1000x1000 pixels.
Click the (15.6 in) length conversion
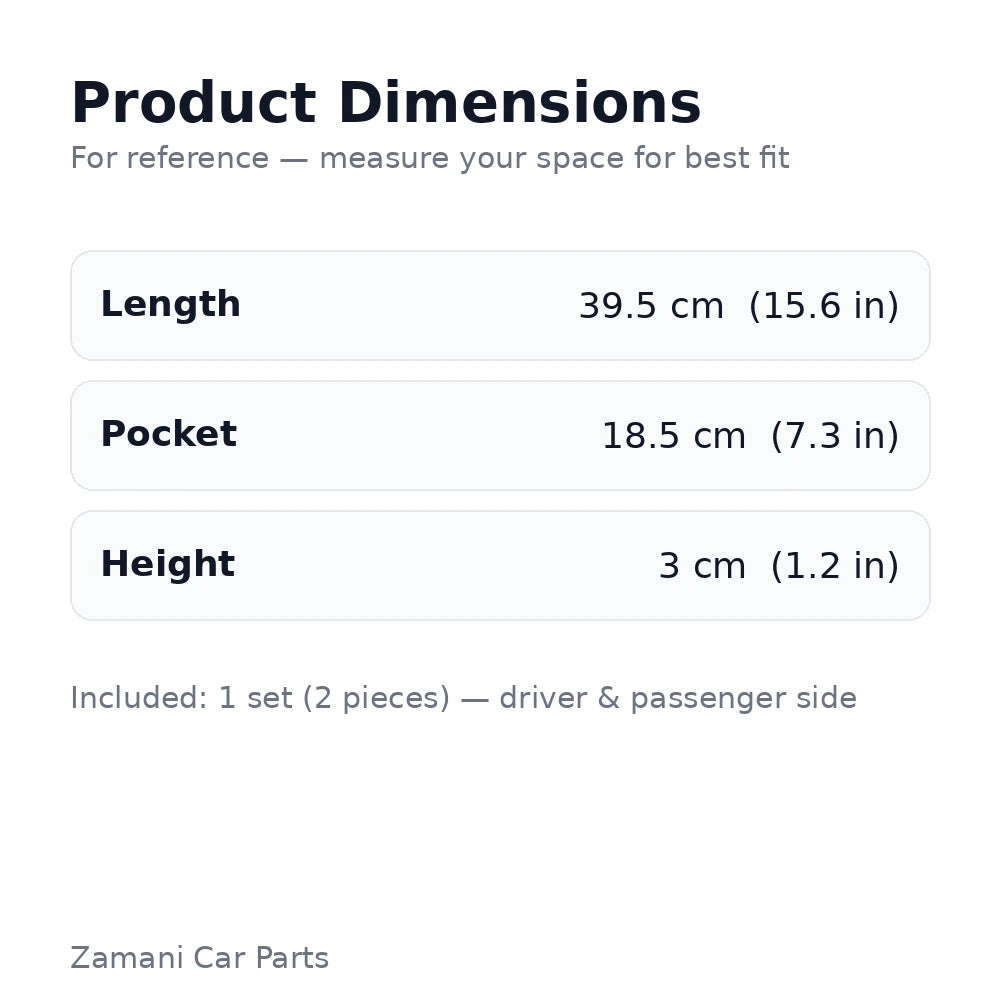pyautogui.click(x=823, y=306)
